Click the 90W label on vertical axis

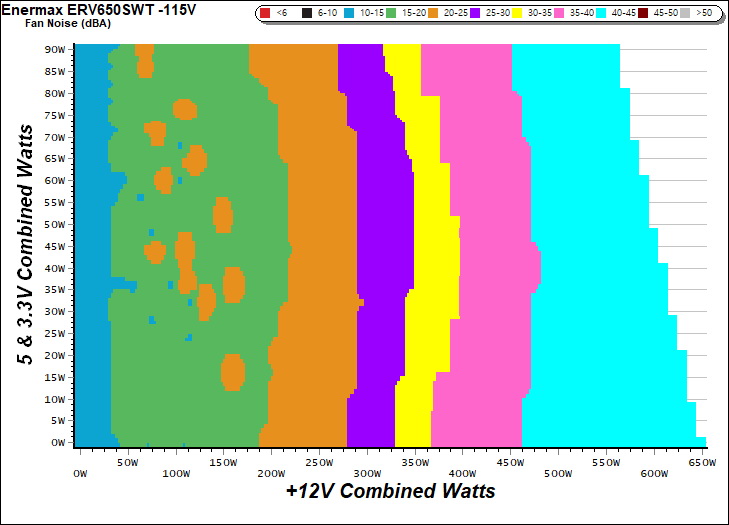click(56, 49)
